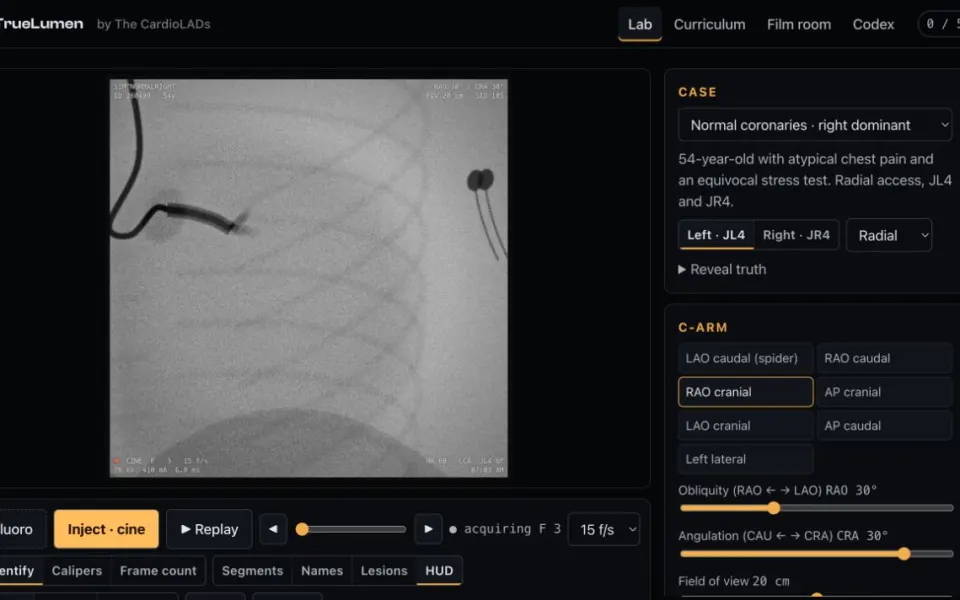
Task: Click 'Field of view 20 cm' label
Action: [733, 581]
